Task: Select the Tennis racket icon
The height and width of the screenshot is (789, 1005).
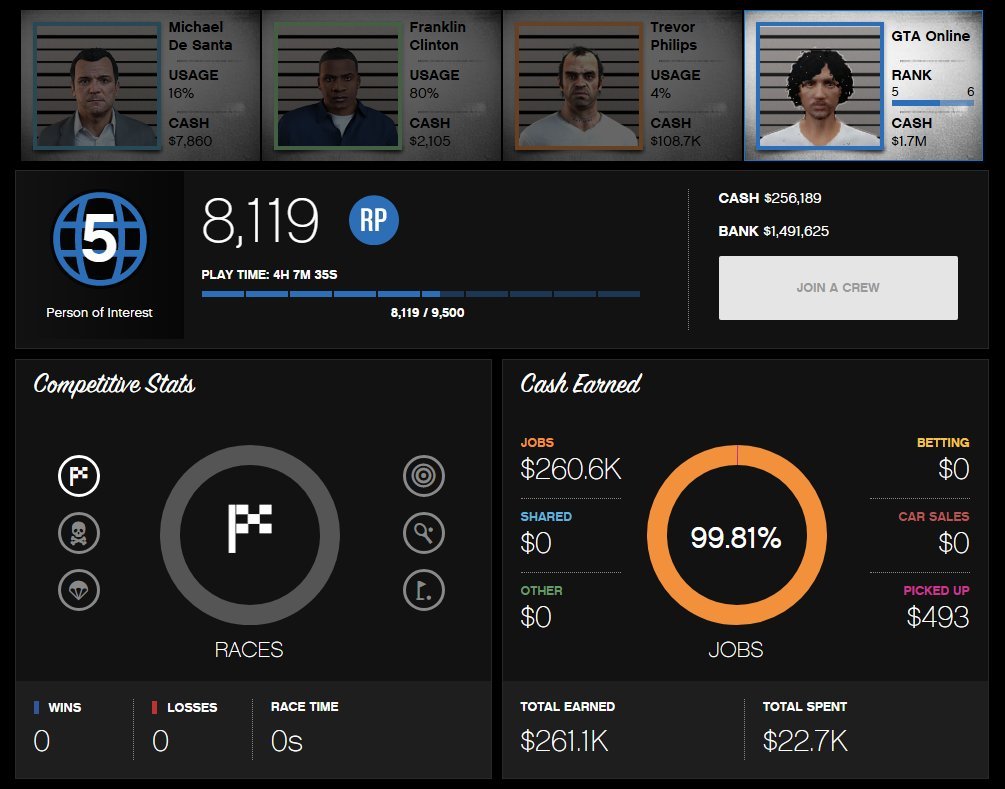Action: (424, 534)
